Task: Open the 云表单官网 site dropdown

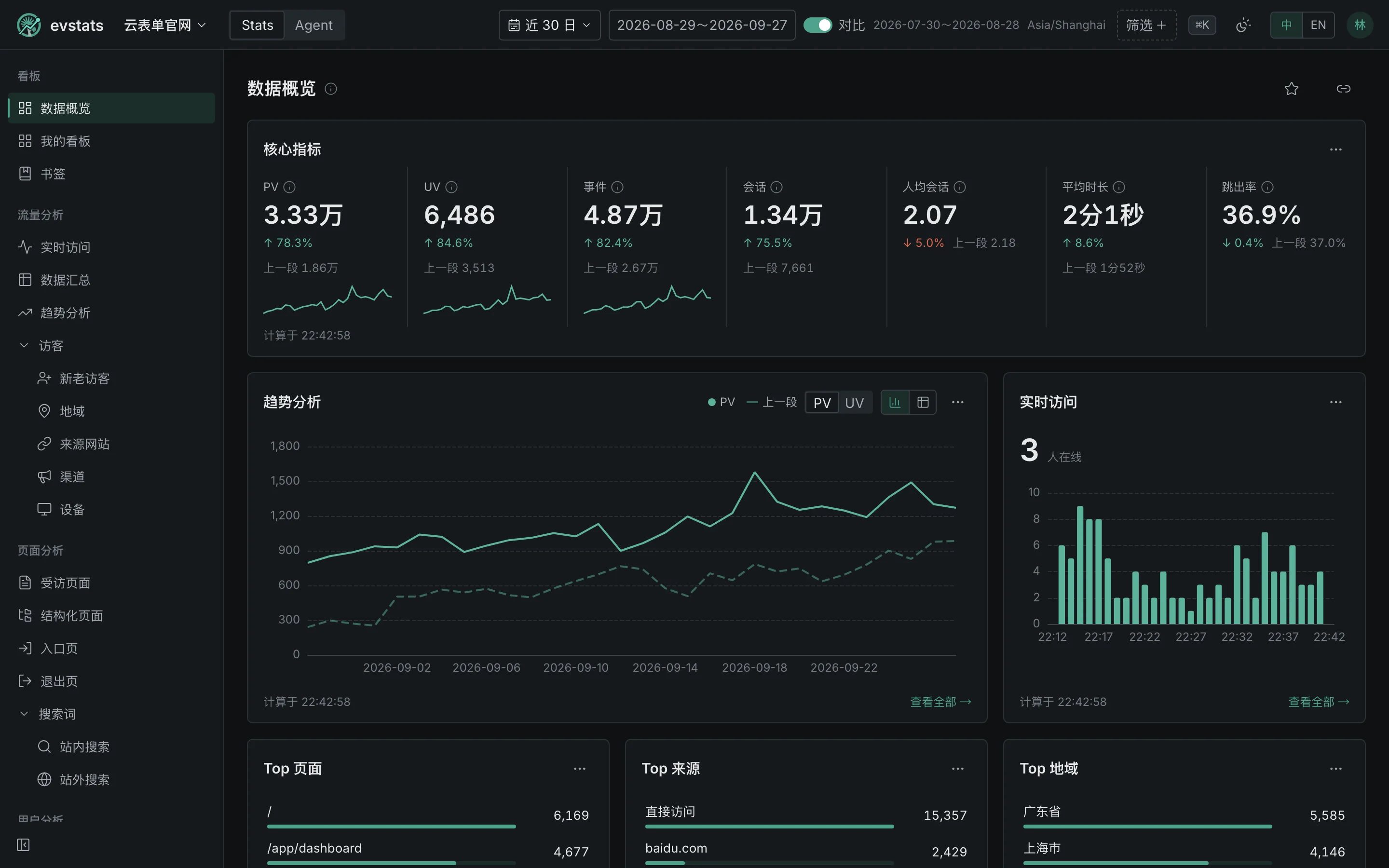Action: [165, 25]
